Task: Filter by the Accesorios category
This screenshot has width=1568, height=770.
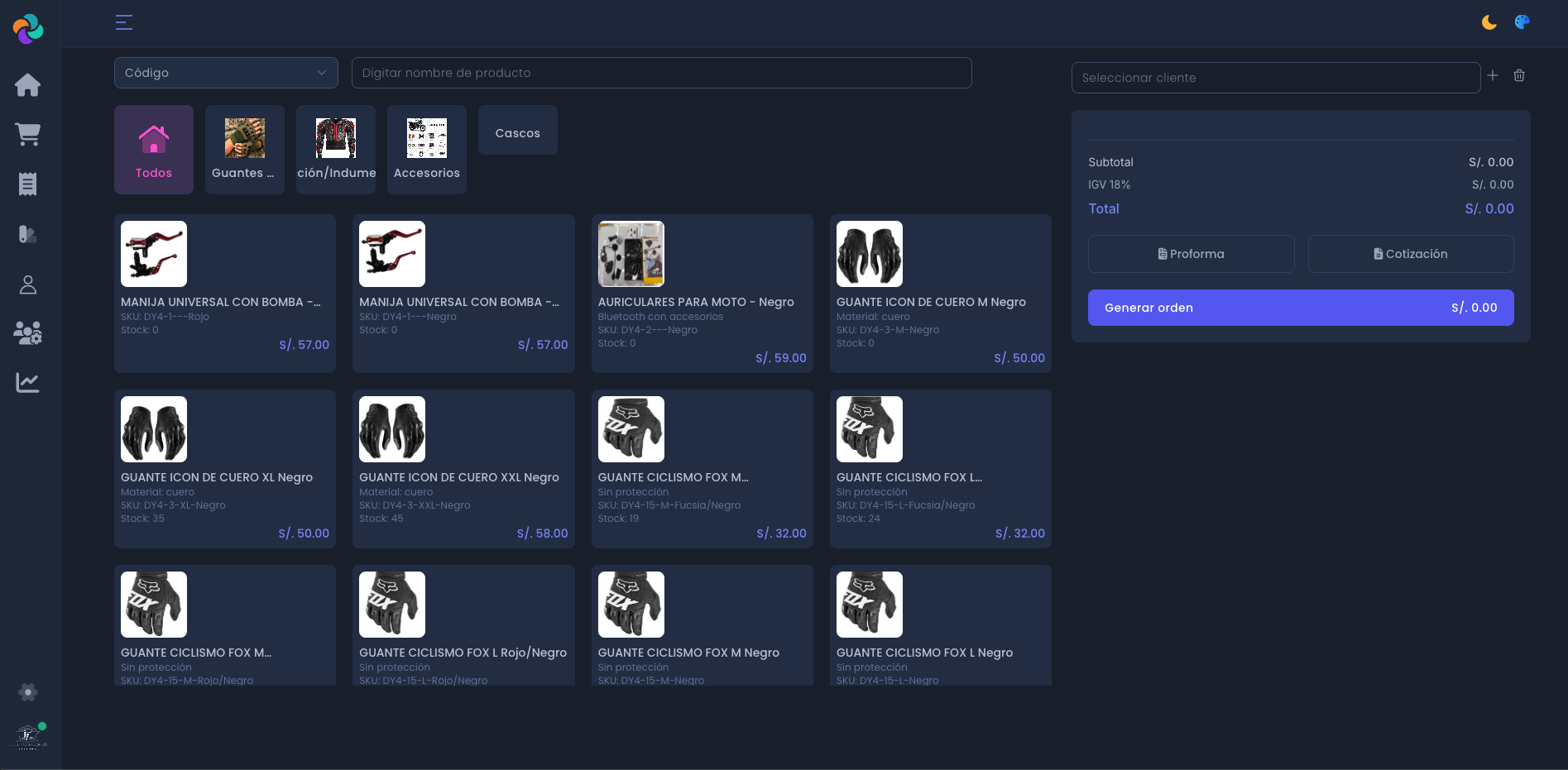Action: click(426, 150)
